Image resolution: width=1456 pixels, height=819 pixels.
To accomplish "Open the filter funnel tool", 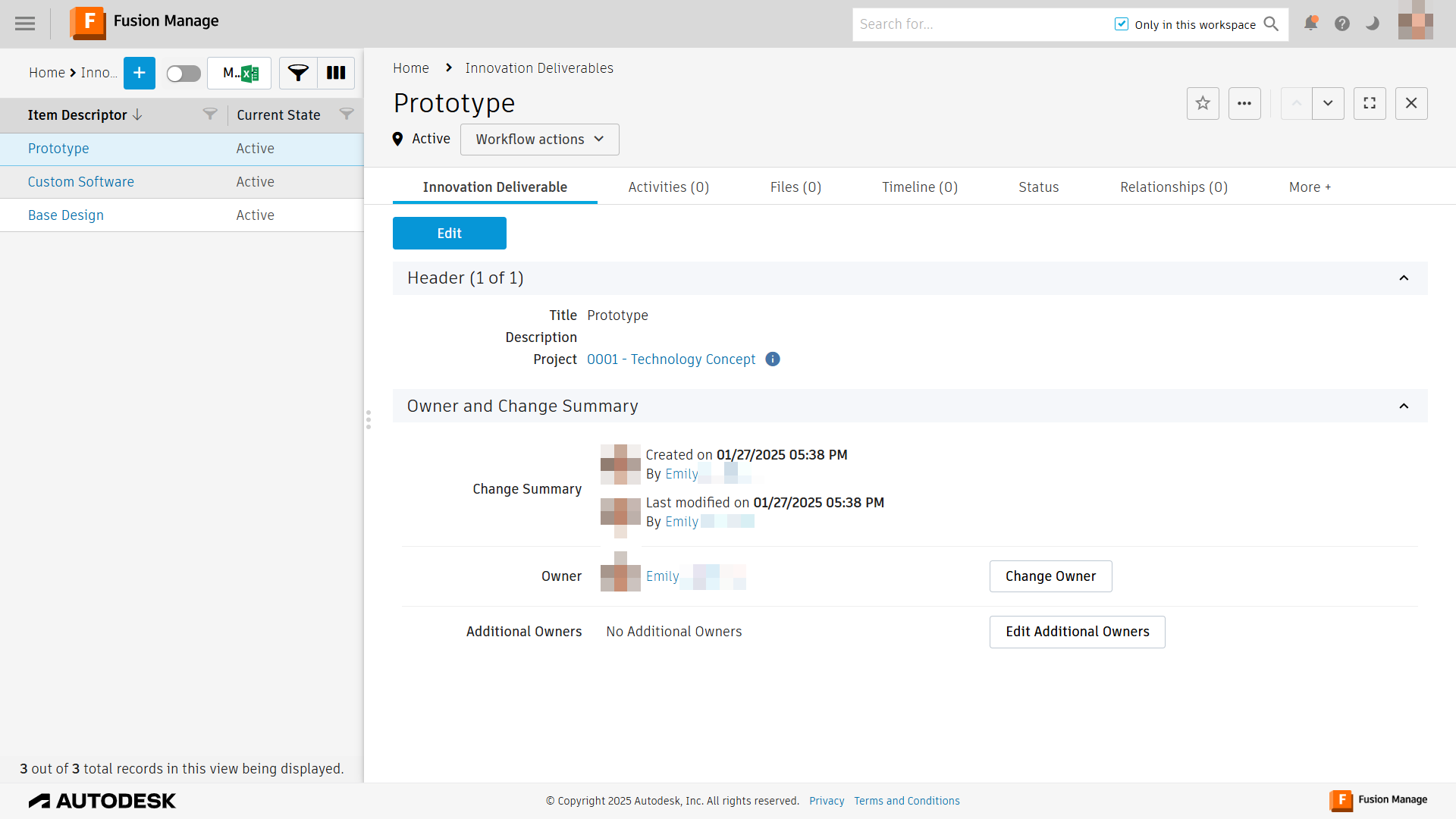I will [298, 74].
